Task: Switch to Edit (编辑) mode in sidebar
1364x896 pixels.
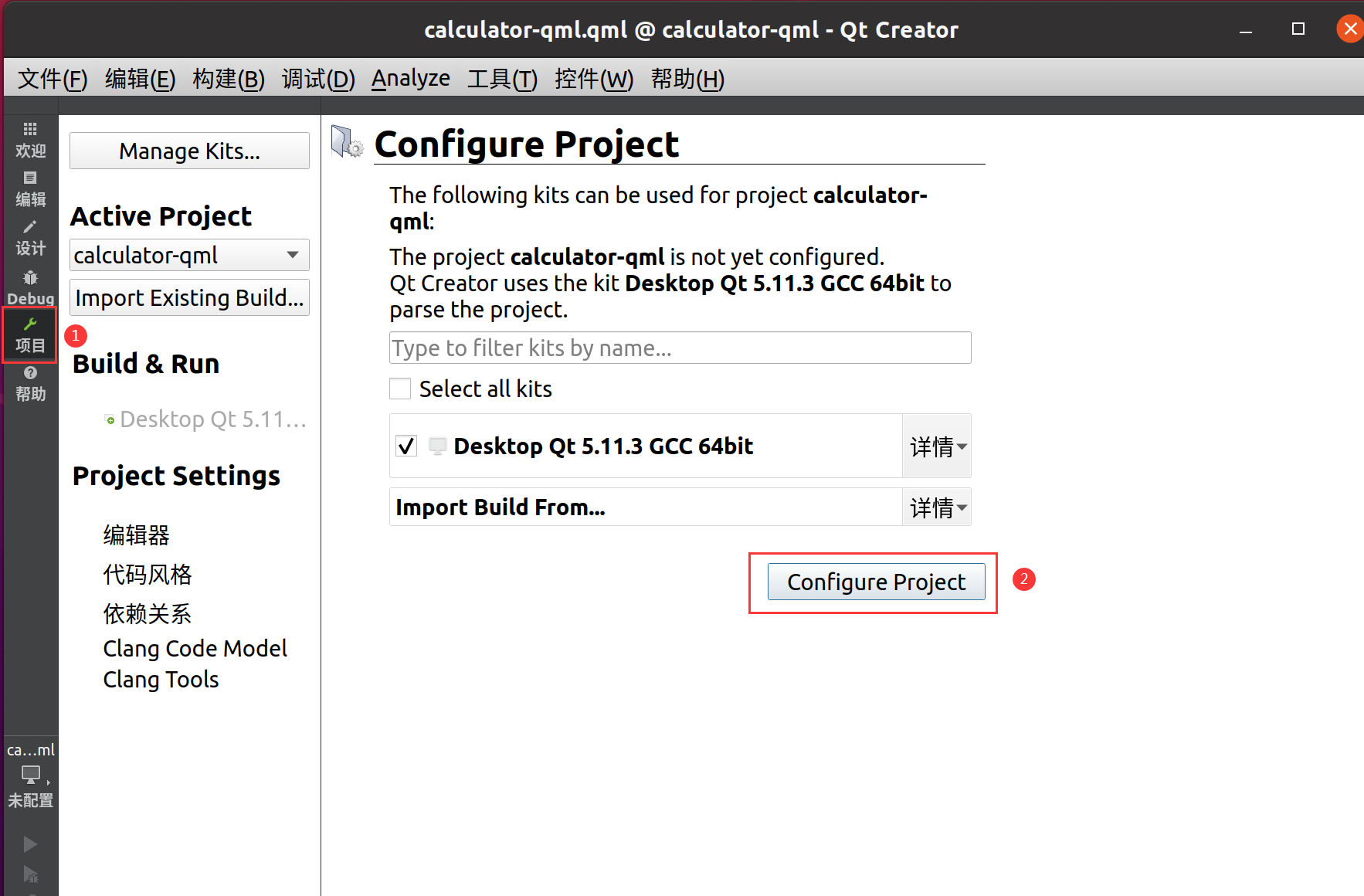Action: click(x=30, y=188)
